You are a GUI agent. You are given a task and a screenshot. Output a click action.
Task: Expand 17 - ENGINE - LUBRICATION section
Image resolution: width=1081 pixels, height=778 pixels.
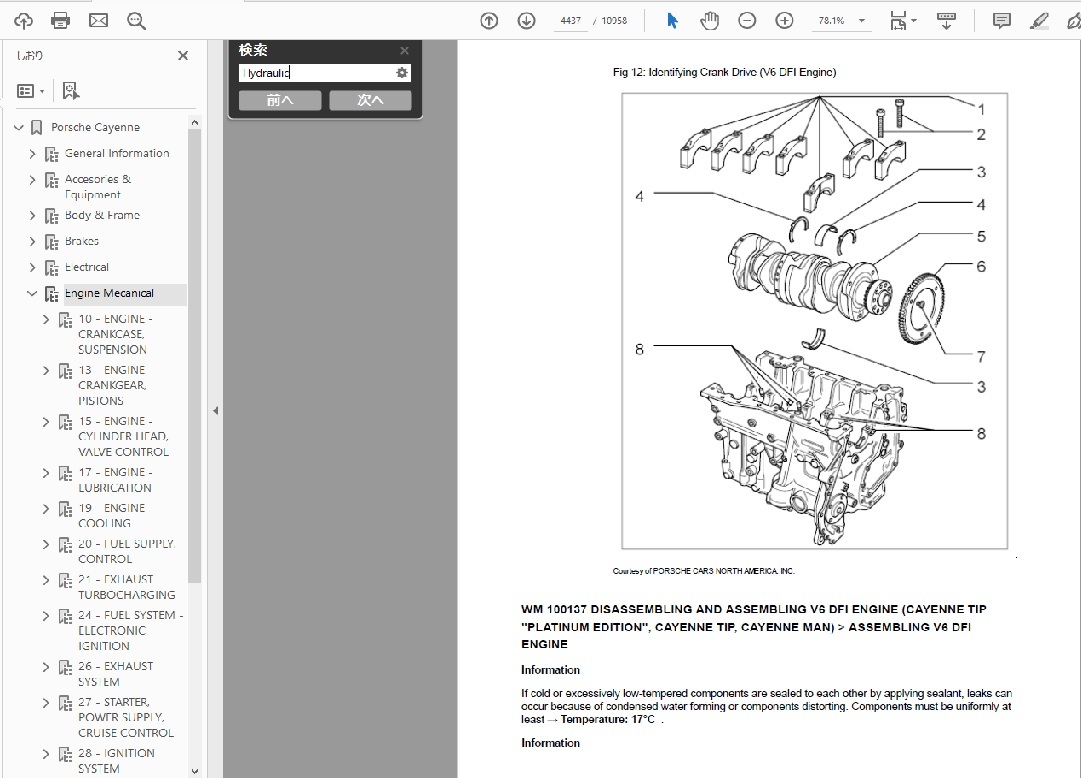46,473
